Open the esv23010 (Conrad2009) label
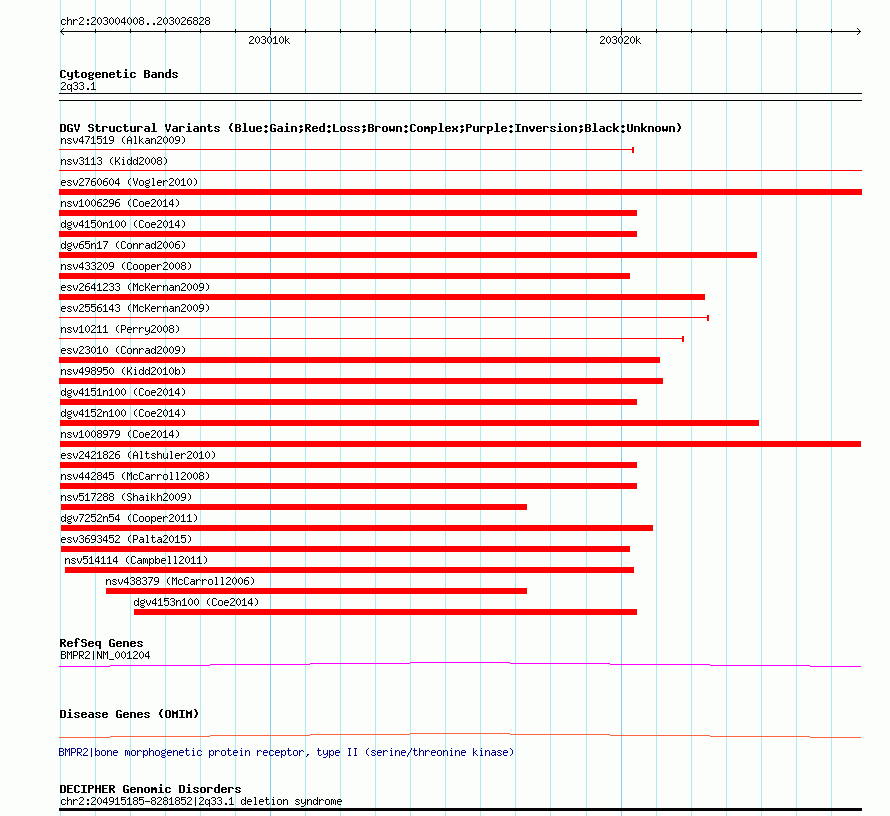 pyautogui.click(x=123, y=350)
